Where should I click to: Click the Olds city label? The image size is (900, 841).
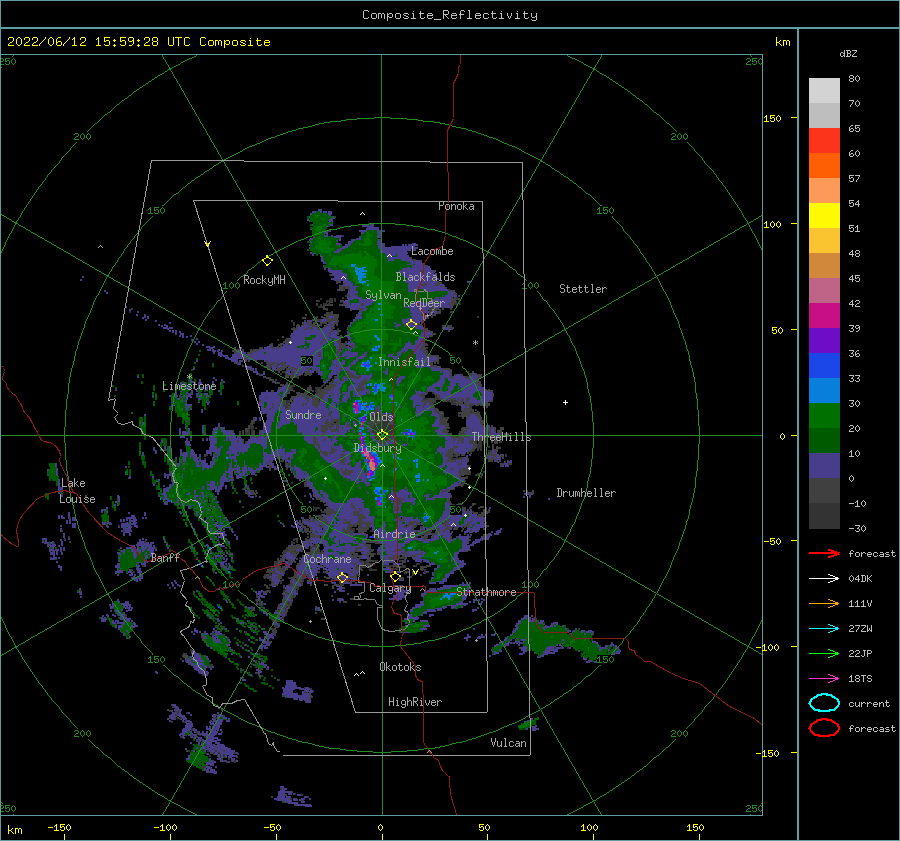[x=381, y=417]
